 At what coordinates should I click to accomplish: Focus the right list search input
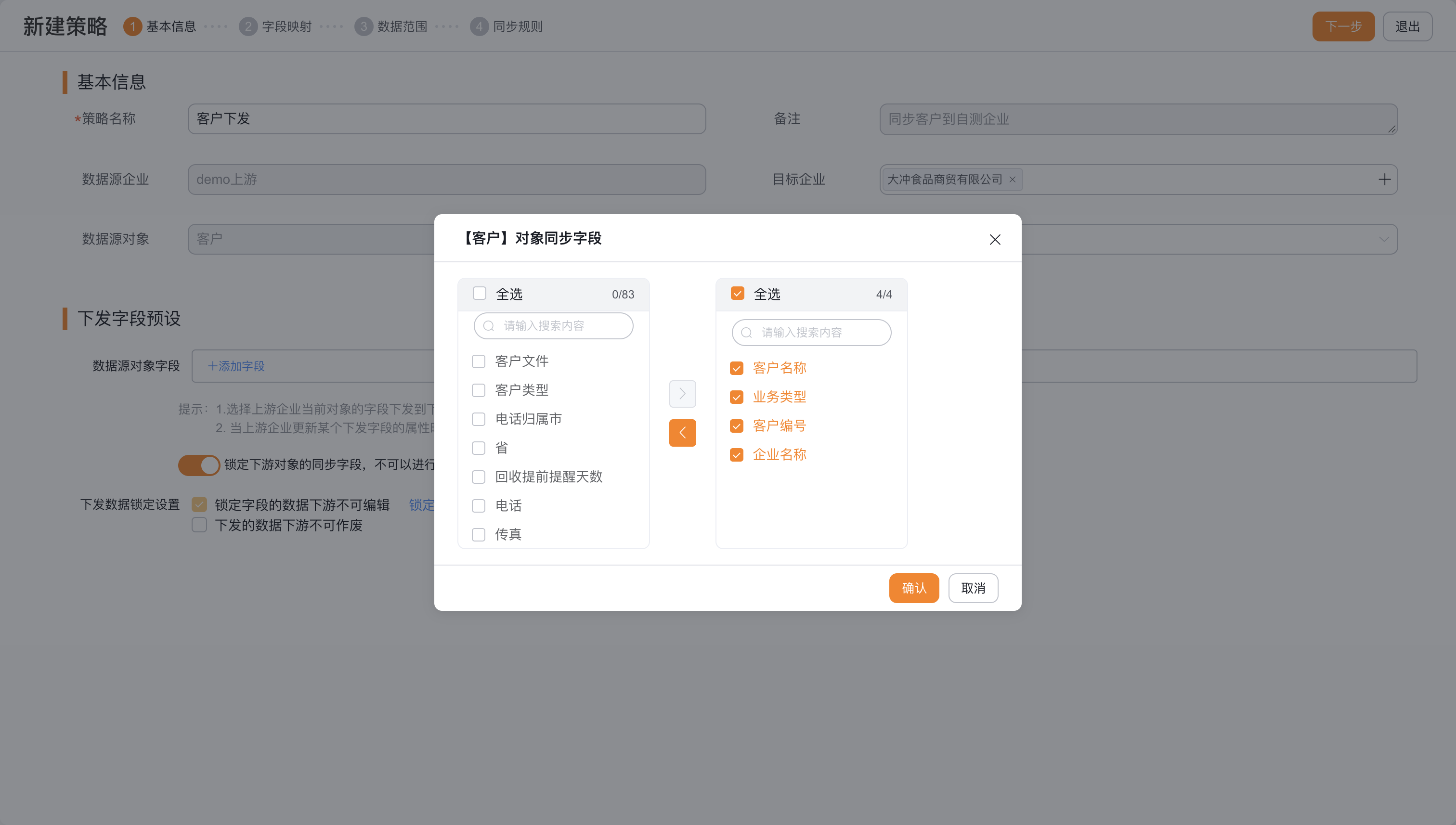coord(811,333)
